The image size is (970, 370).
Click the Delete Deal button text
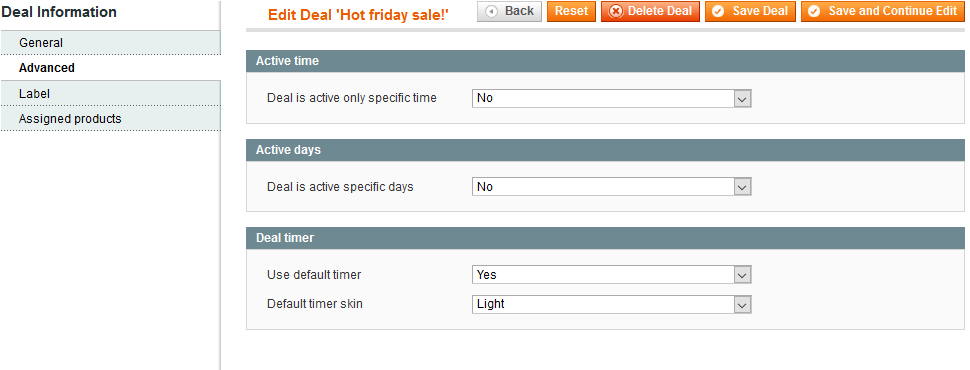(660, 11)
